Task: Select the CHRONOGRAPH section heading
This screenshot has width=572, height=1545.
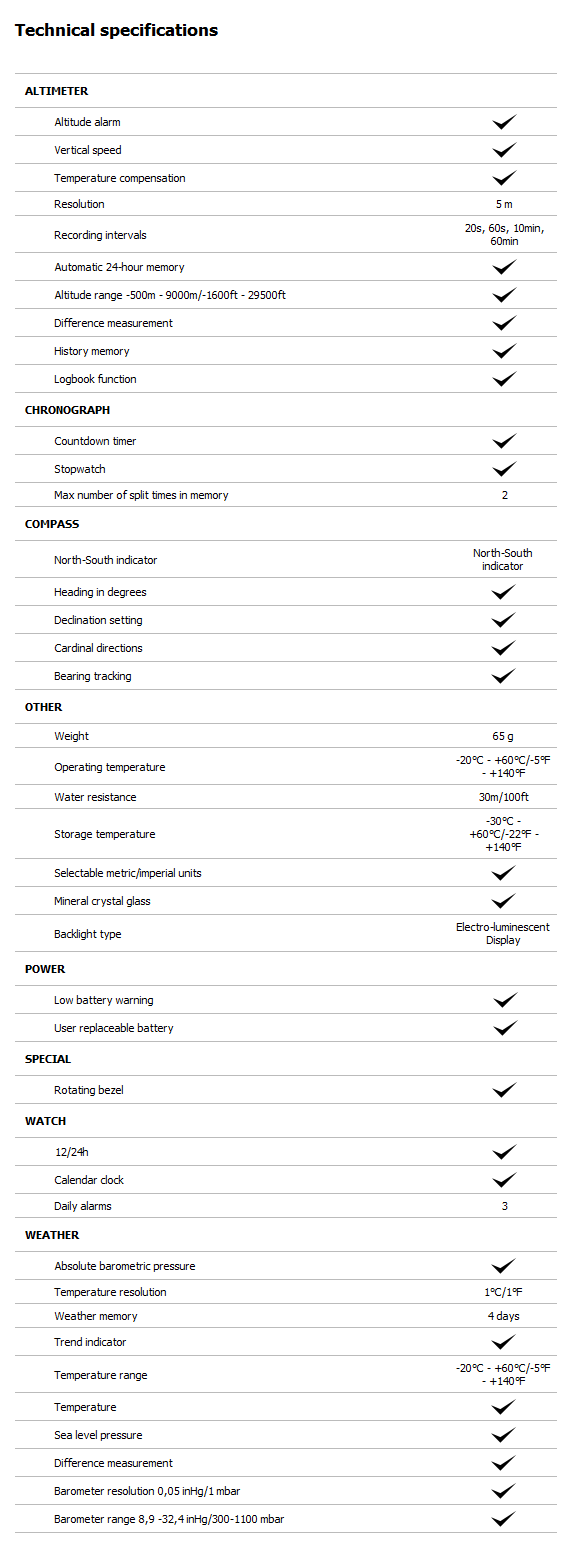Action: click(x=67, y=410)
